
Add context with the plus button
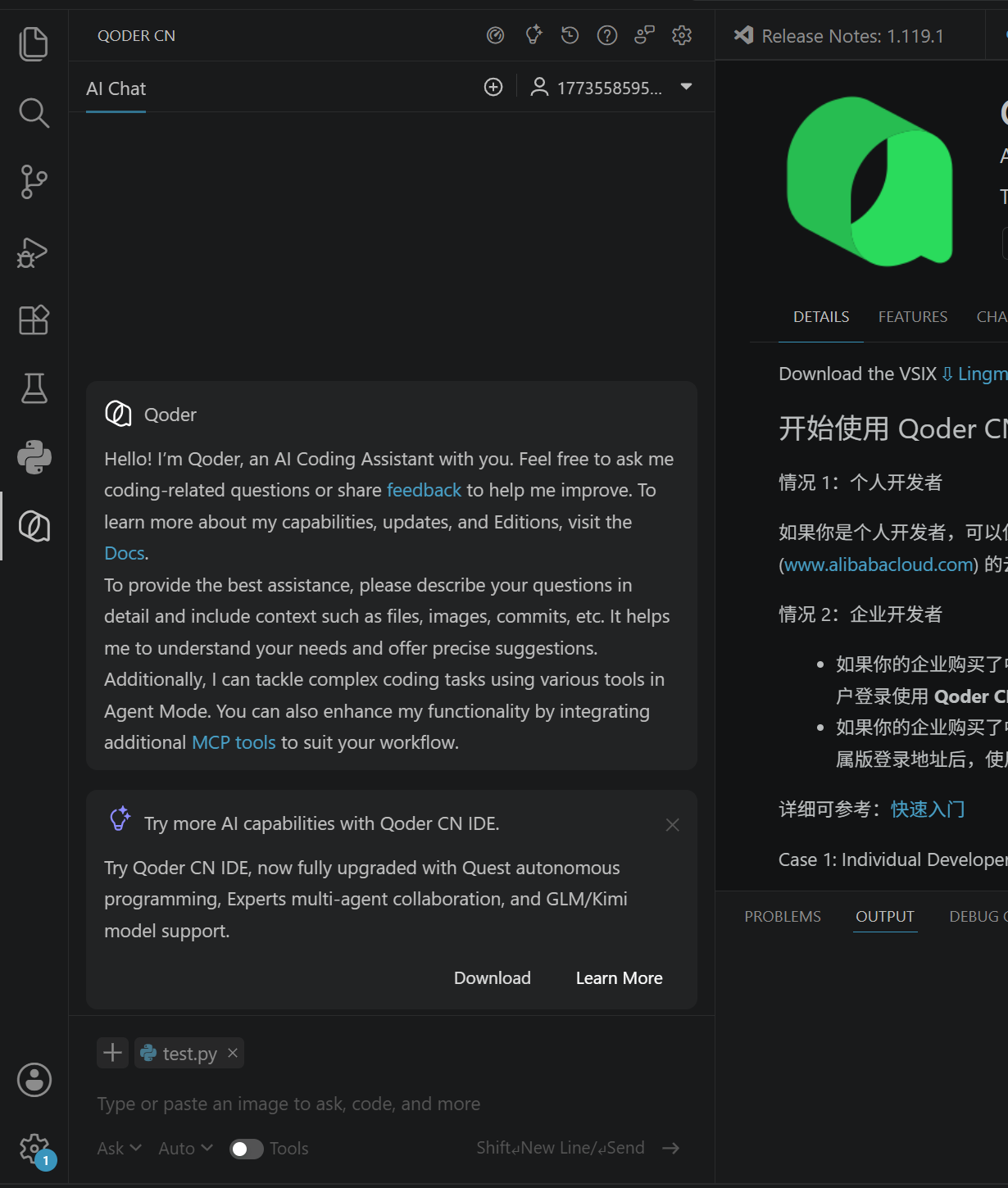(113, 1052)
